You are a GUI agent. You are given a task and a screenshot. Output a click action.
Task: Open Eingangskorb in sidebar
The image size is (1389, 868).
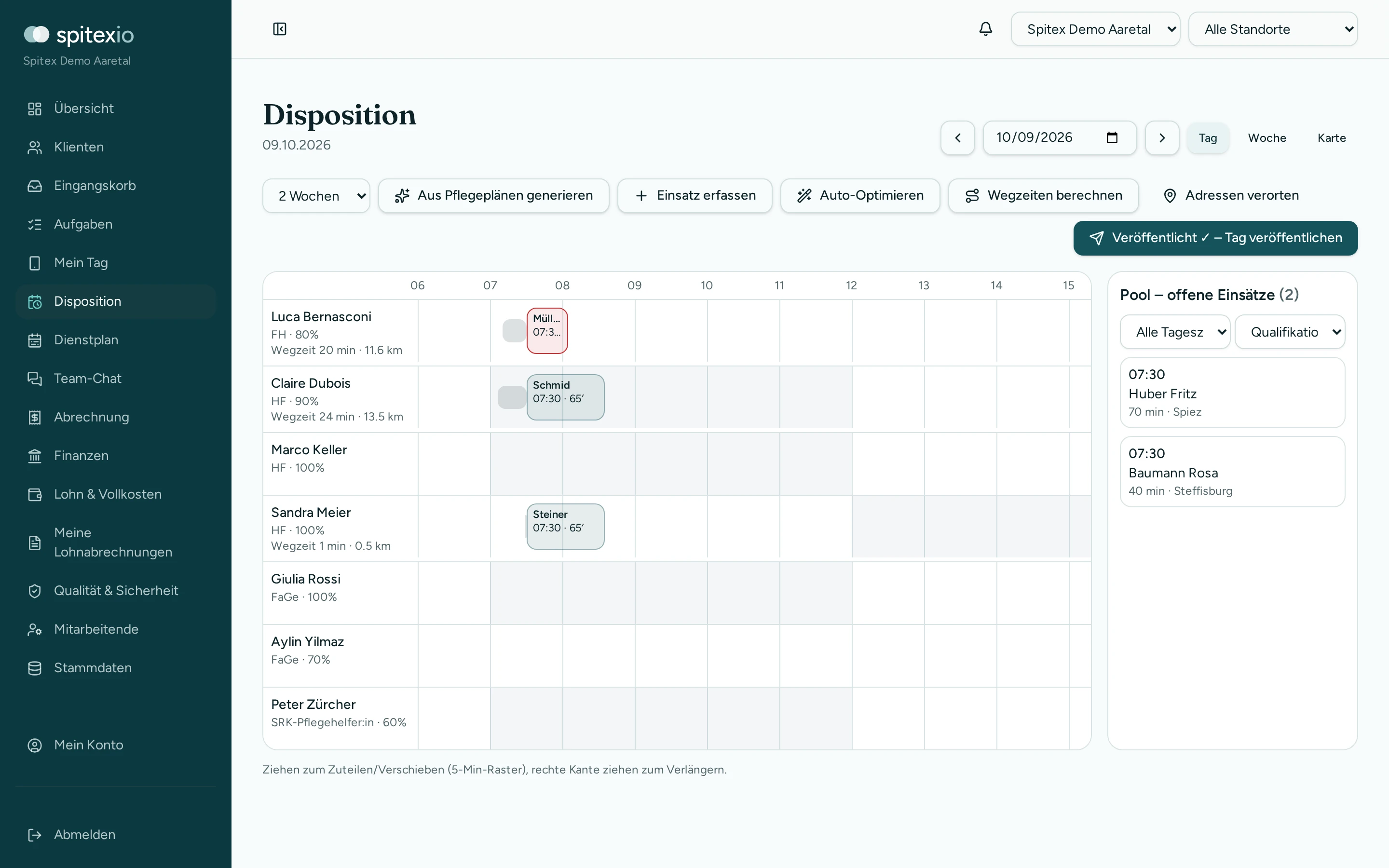(x=115, y=186)
